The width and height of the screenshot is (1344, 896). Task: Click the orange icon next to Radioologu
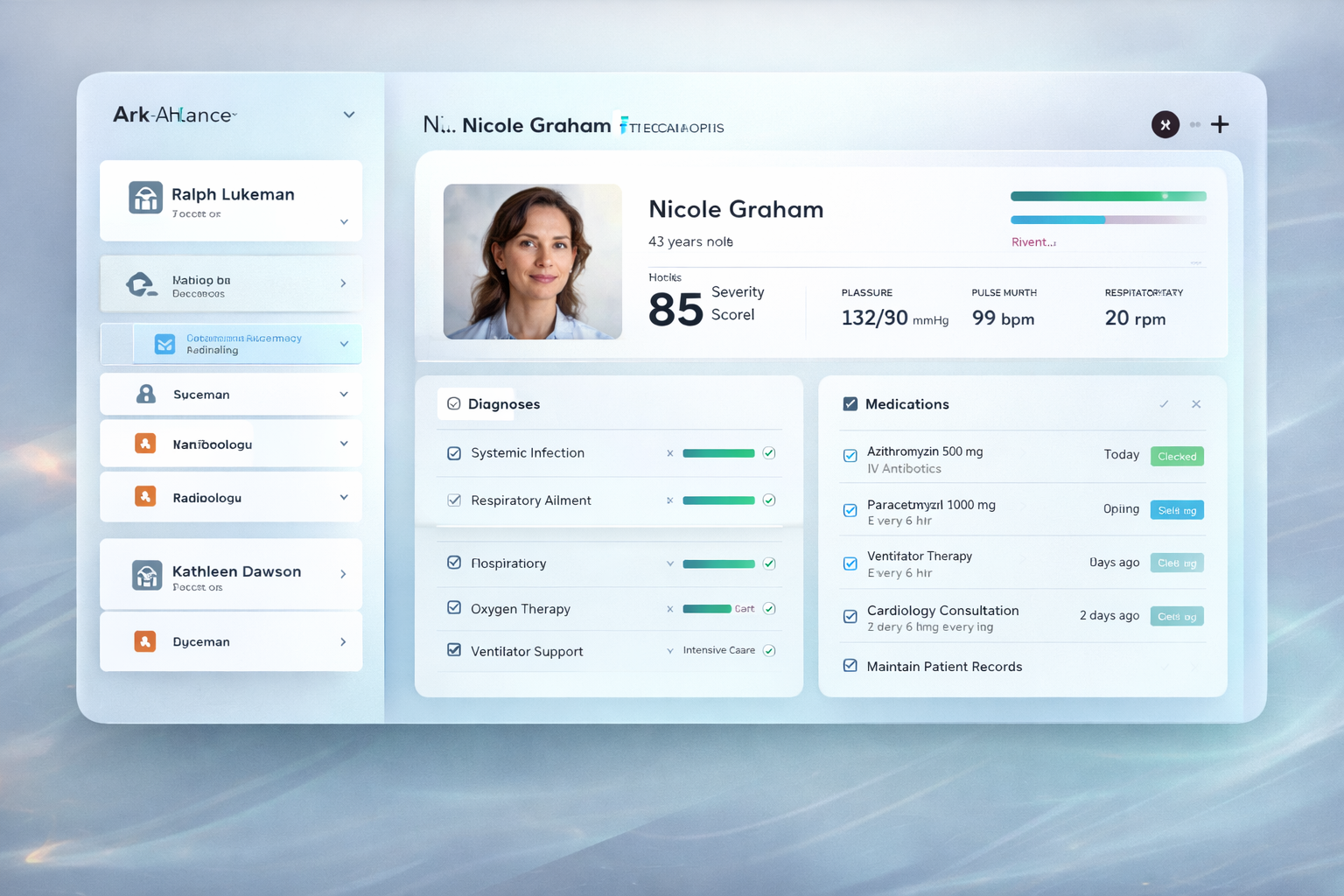[x=145, y=497]
